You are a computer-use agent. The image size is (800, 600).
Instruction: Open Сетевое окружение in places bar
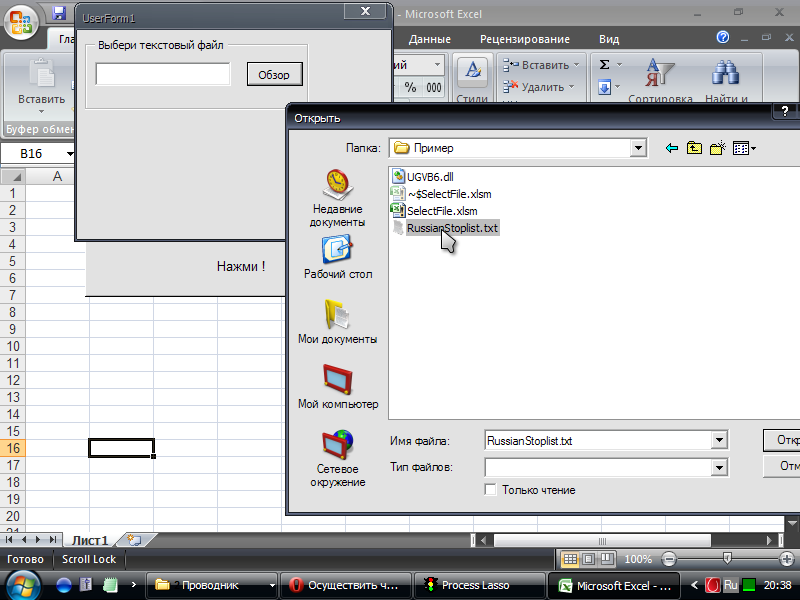tap(338, 459)
